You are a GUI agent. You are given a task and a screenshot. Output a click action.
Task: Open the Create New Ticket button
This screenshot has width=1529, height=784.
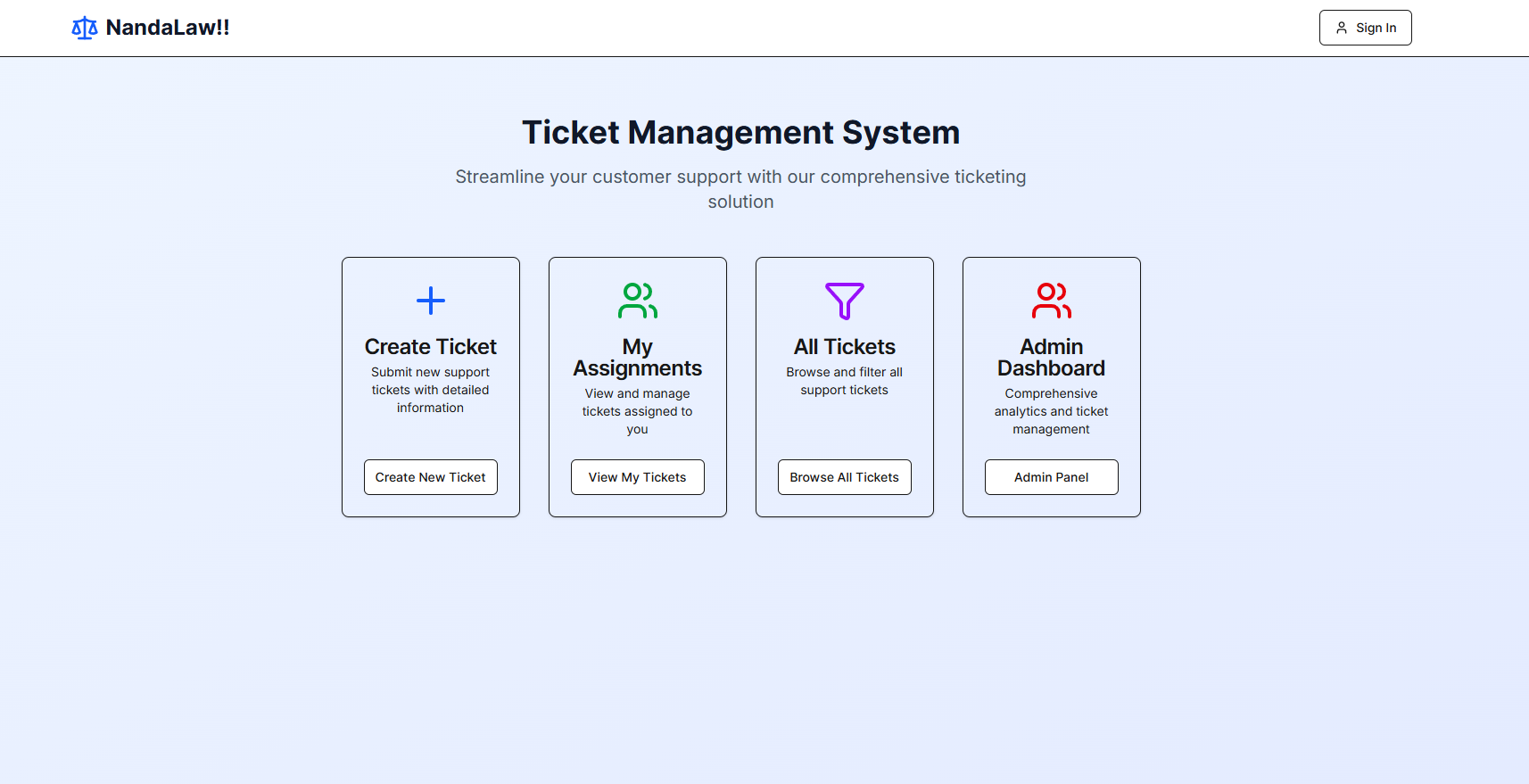point(431,477)
